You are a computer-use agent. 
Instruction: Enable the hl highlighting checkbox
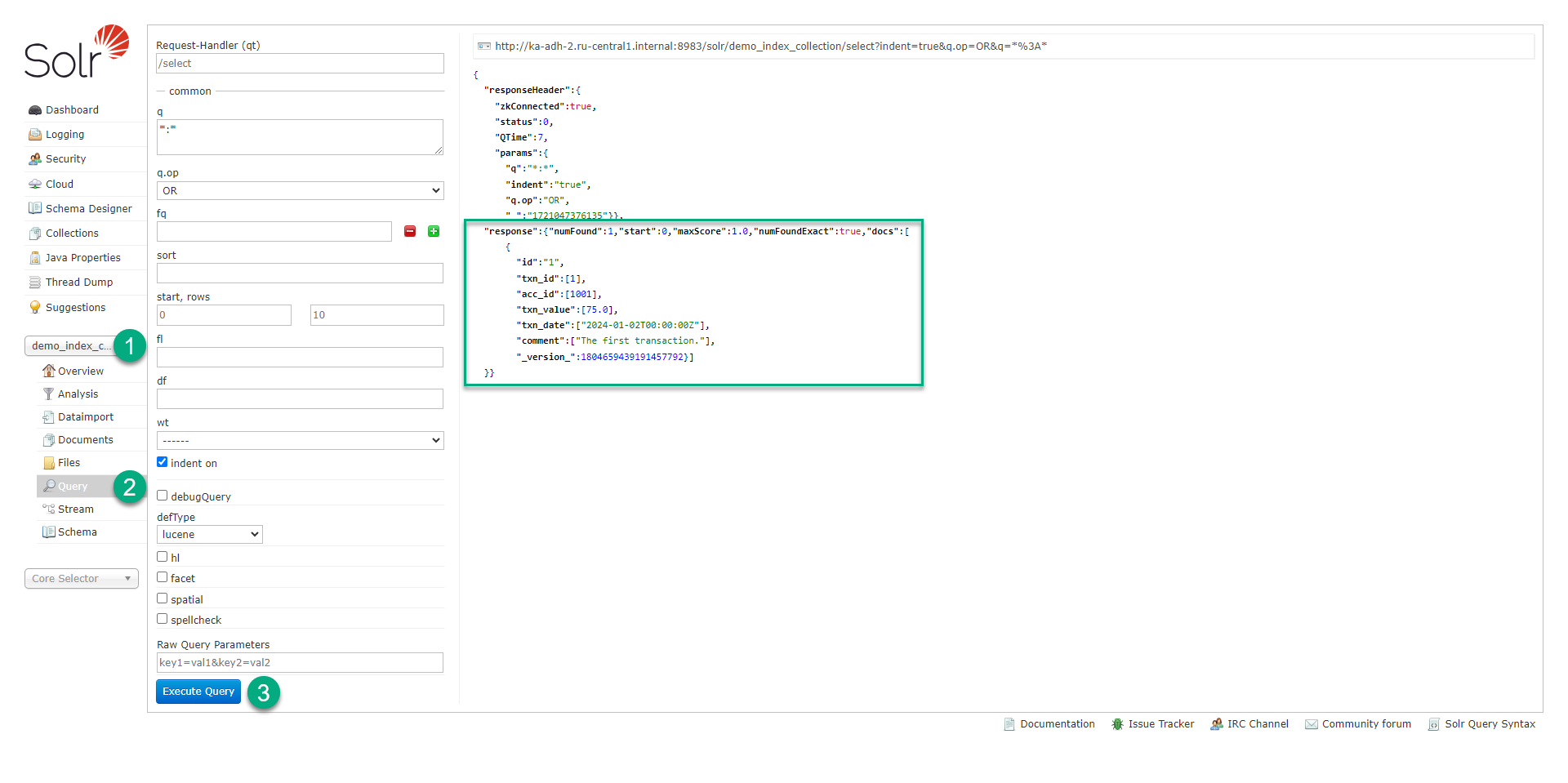point(163,557)
